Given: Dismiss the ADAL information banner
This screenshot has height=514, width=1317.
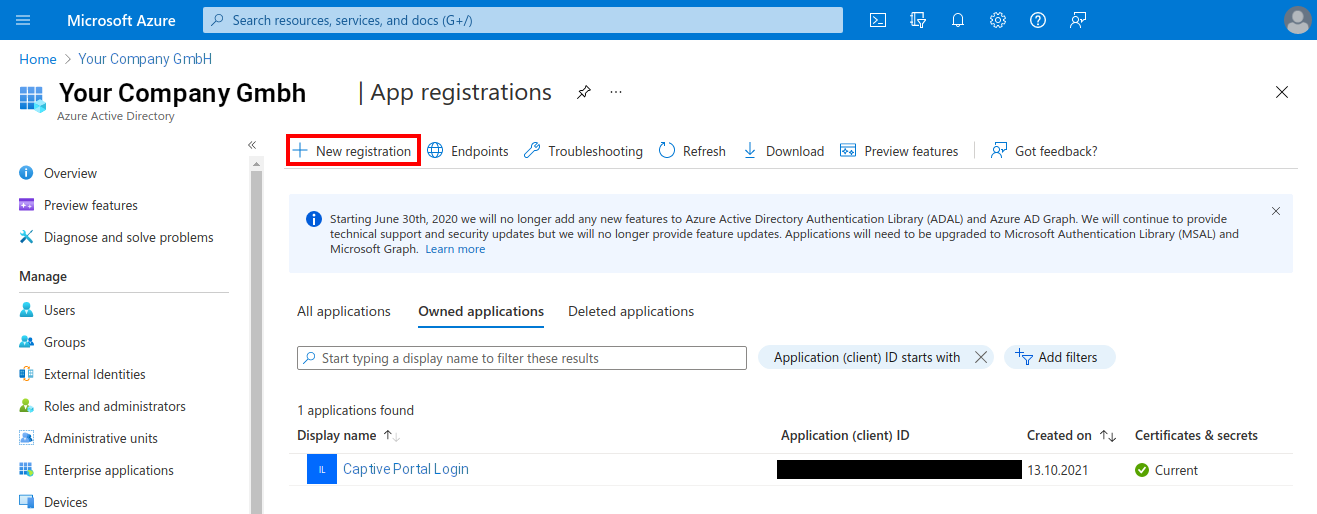Looking at the screenshot, I should [1276, 211].
